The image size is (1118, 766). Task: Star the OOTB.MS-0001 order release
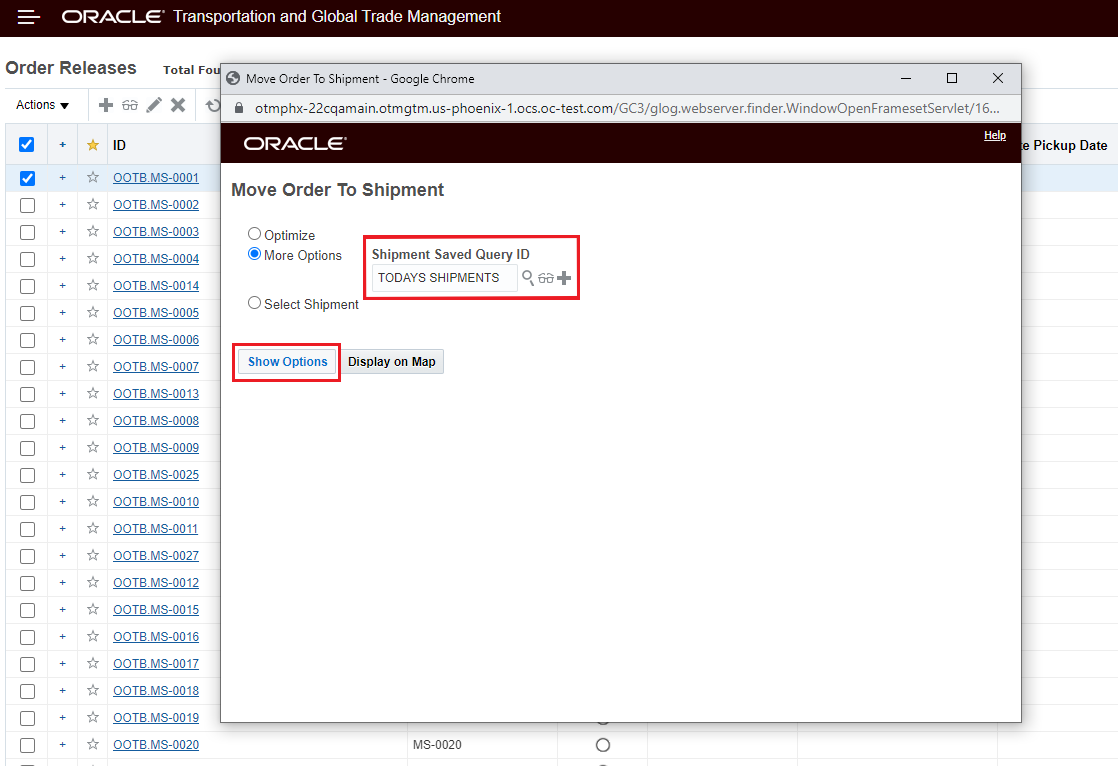(93, 178)
